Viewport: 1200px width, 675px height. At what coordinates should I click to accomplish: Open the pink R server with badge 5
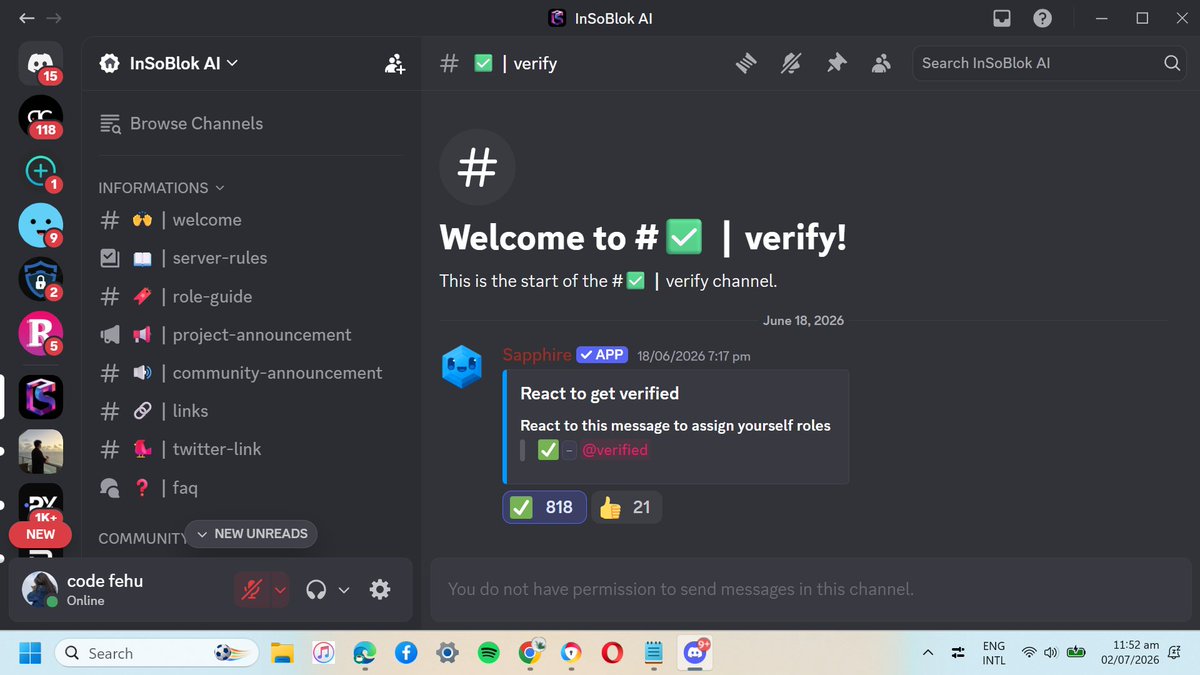click(x=40, y=333)
